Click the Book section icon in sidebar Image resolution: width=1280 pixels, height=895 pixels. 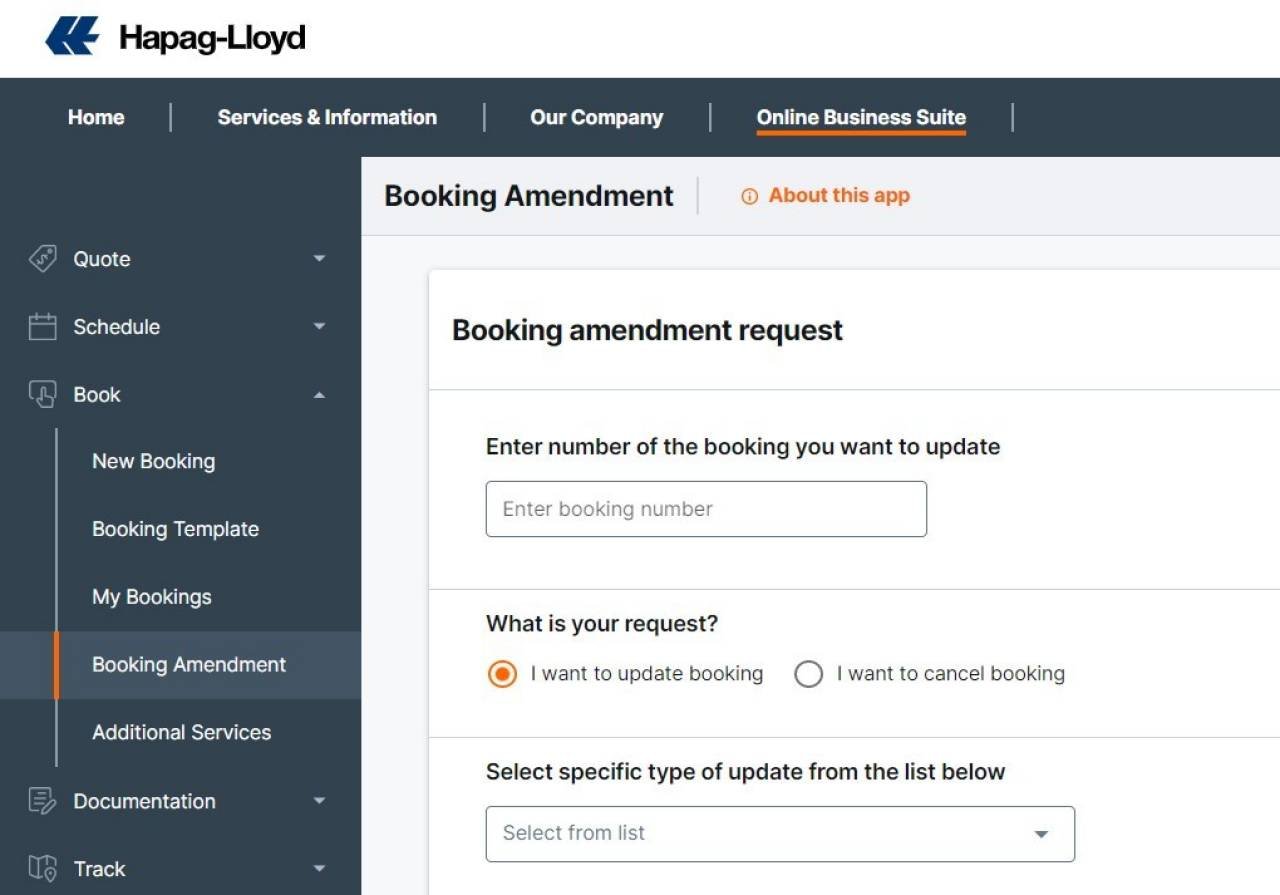44,394
